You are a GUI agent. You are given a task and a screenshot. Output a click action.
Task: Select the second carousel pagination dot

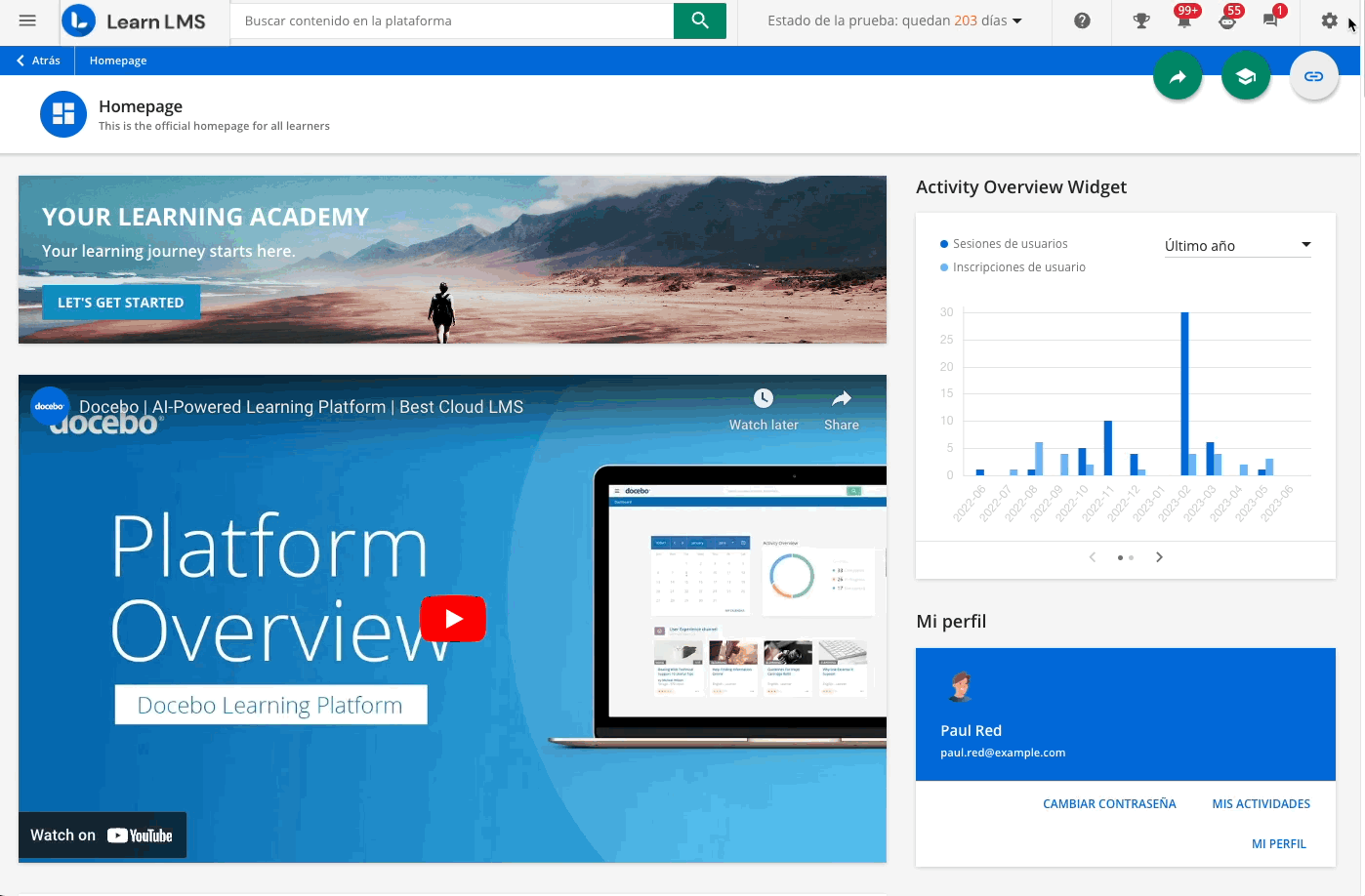(1131, 557)
